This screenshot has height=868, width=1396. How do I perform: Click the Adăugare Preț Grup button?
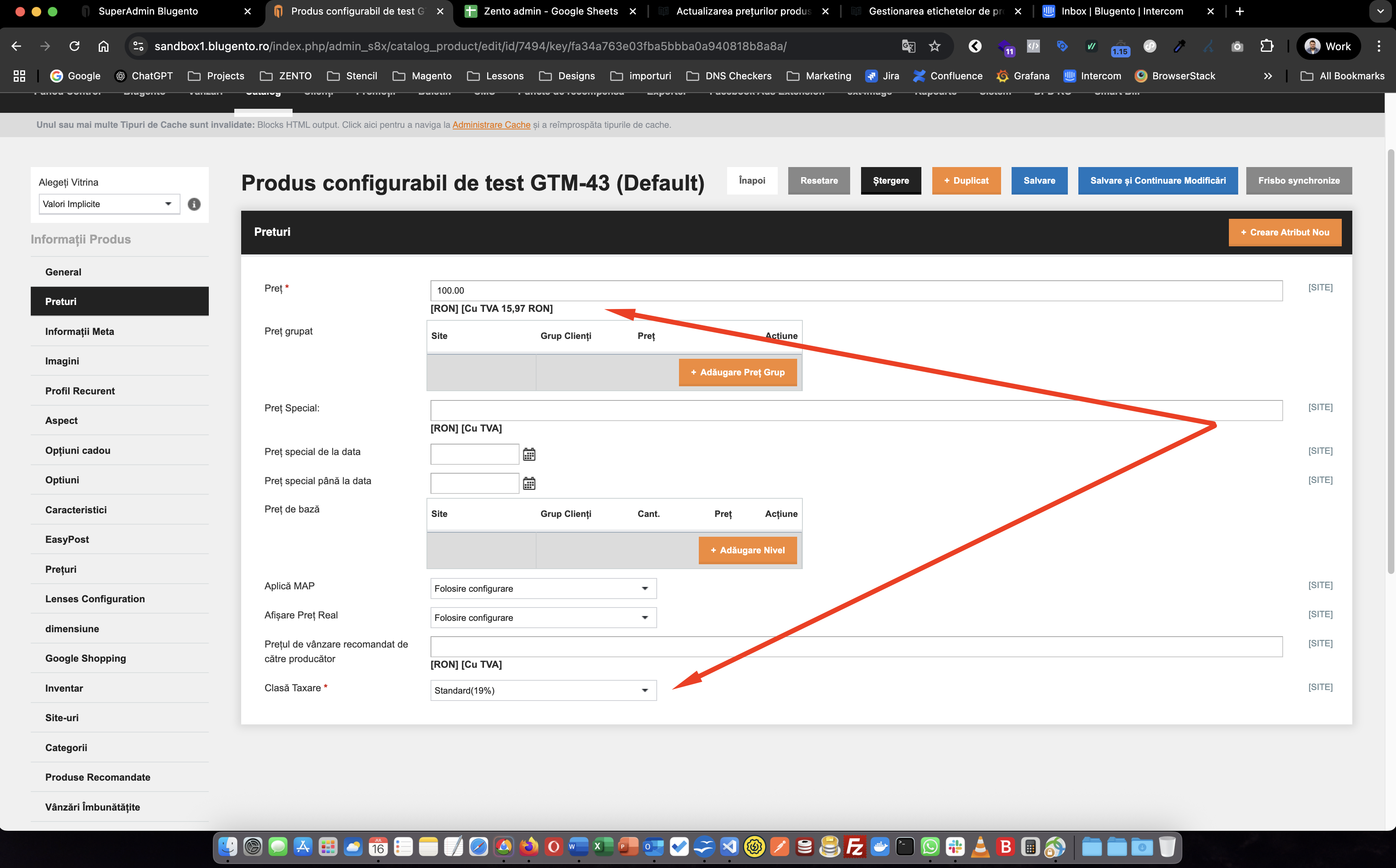[737, 373]
